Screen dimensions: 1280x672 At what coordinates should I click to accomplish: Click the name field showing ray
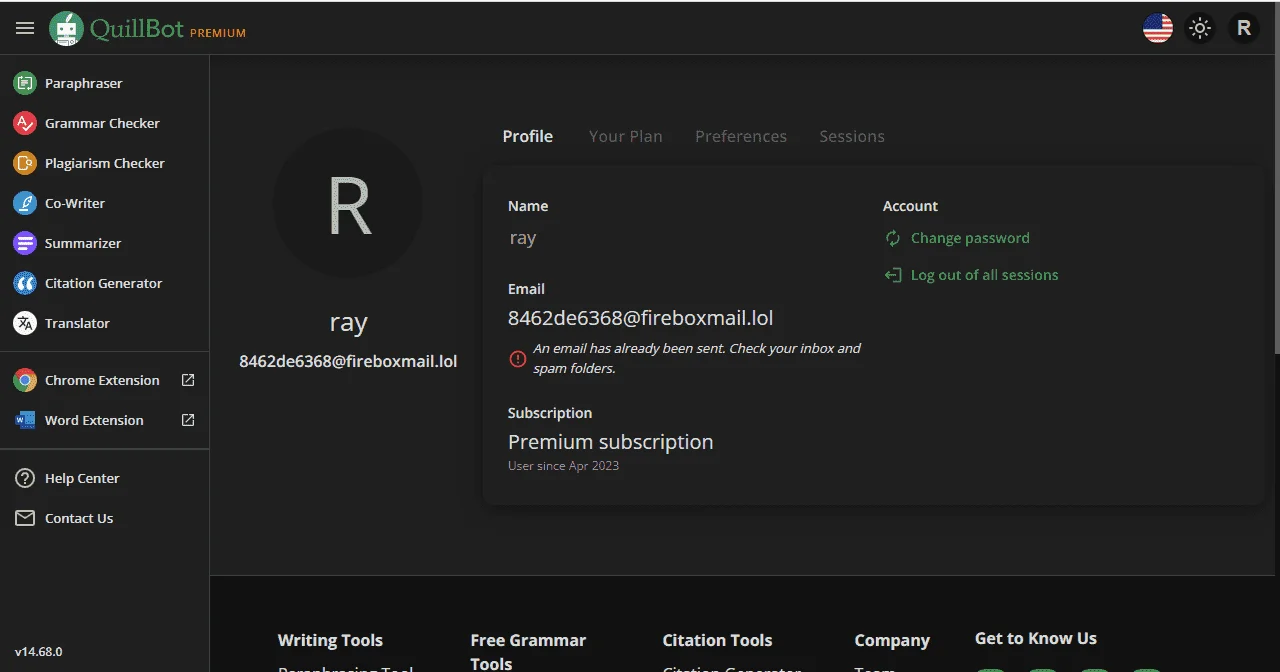[x=523, y=238]
